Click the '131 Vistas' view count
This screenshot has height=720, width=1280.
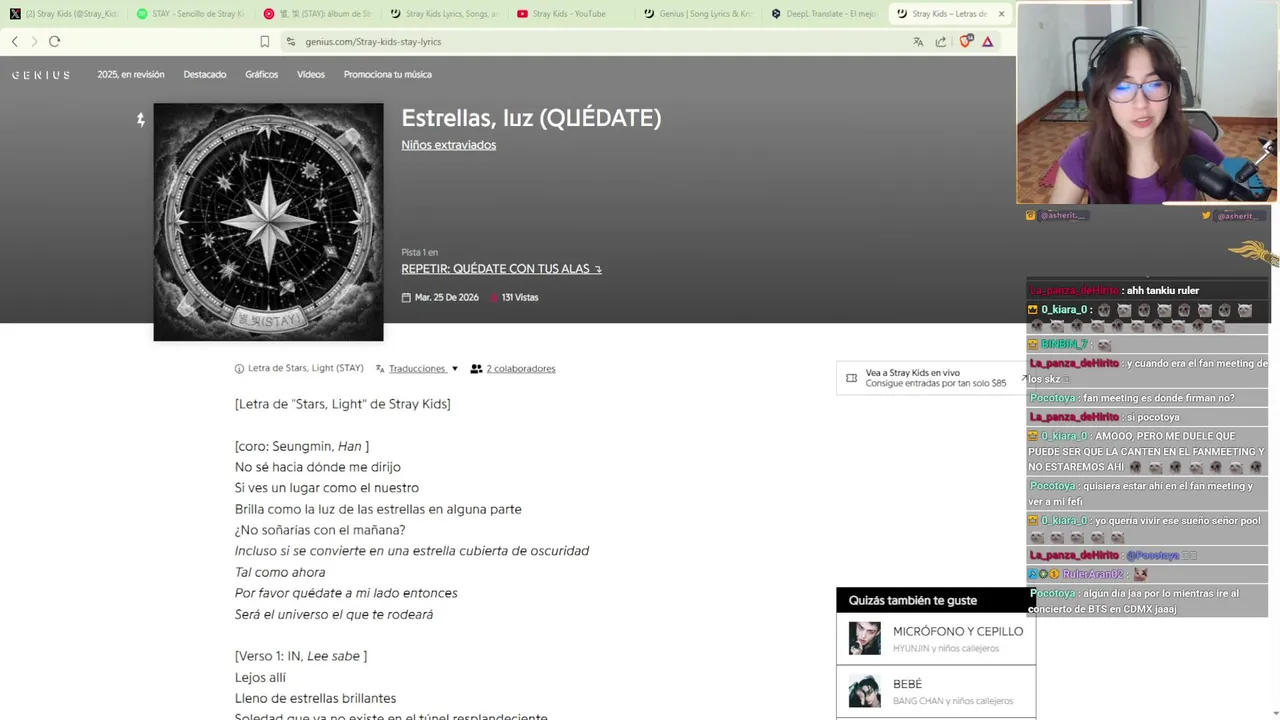coord(520,298)
